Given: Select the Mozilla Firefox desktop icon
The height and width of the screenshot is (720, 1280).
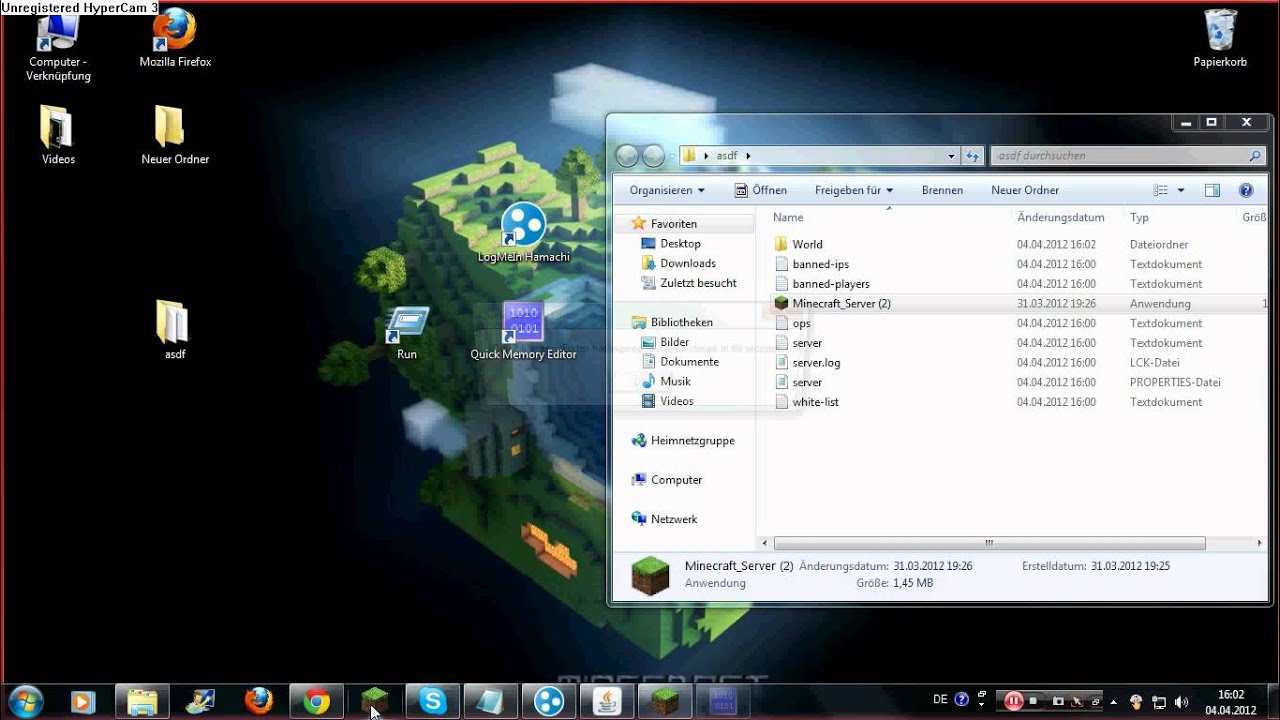Looking at the screenshot, I should pos(175,40).
